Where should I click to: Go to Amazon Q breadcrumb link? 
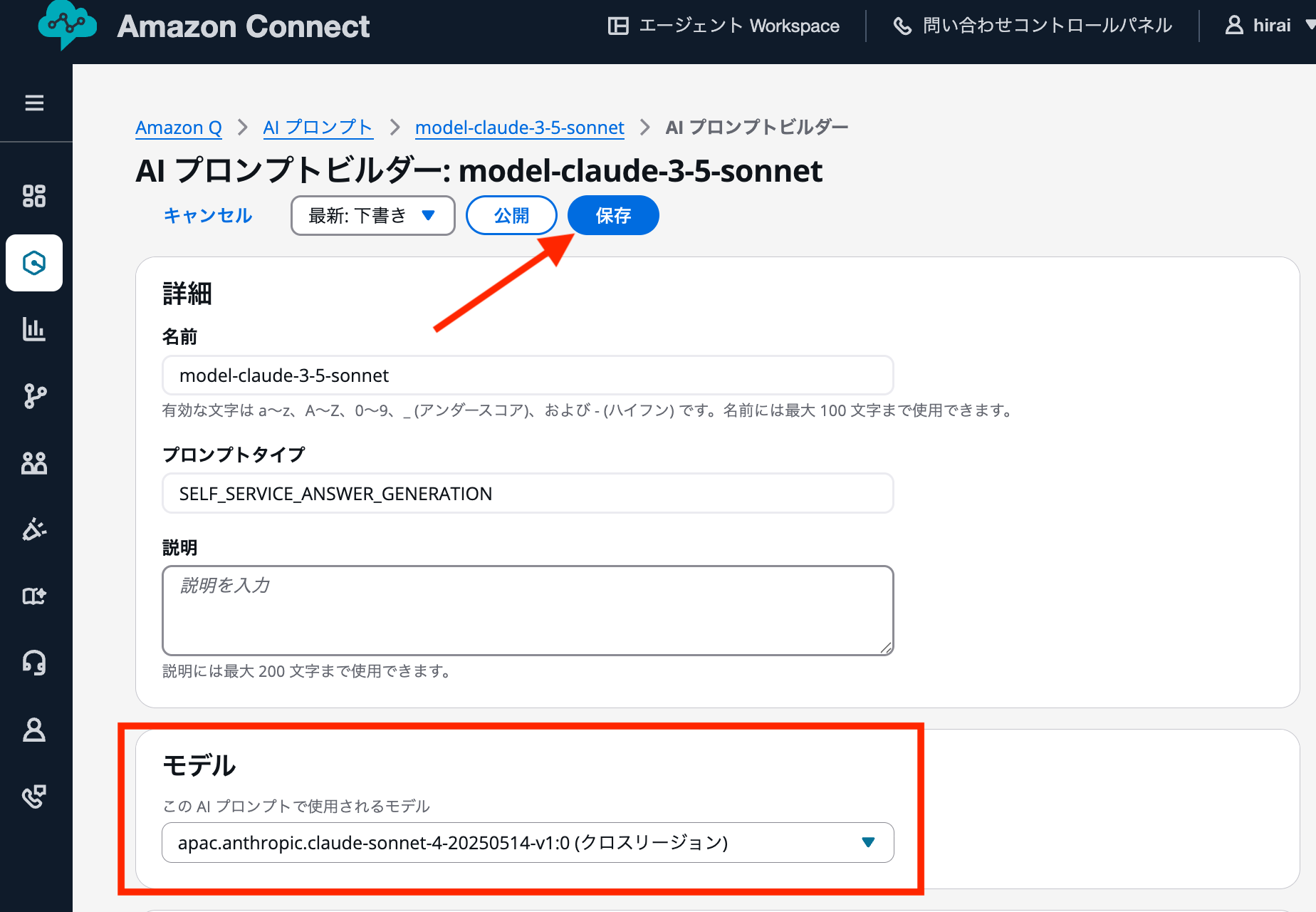[179, 128]
